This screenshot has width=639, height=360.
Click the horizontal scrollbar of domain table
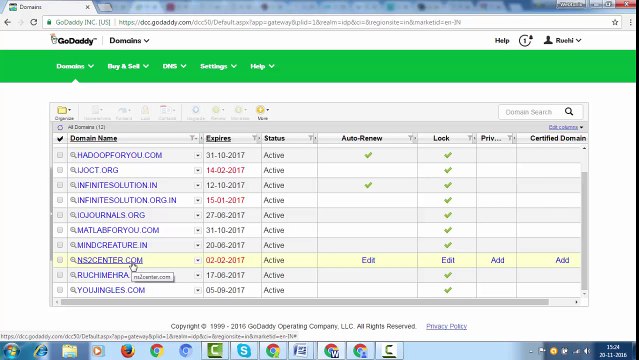tap(304, 302)
